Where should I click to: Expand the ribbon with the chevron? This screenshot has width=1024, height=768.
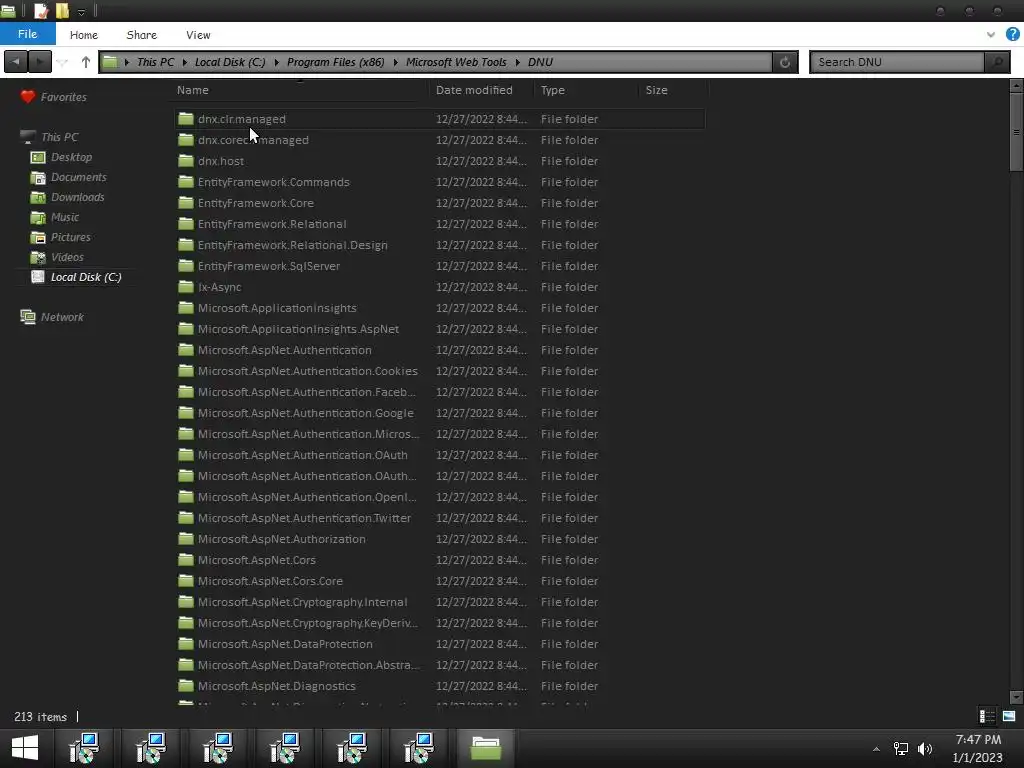coord(991,35)
